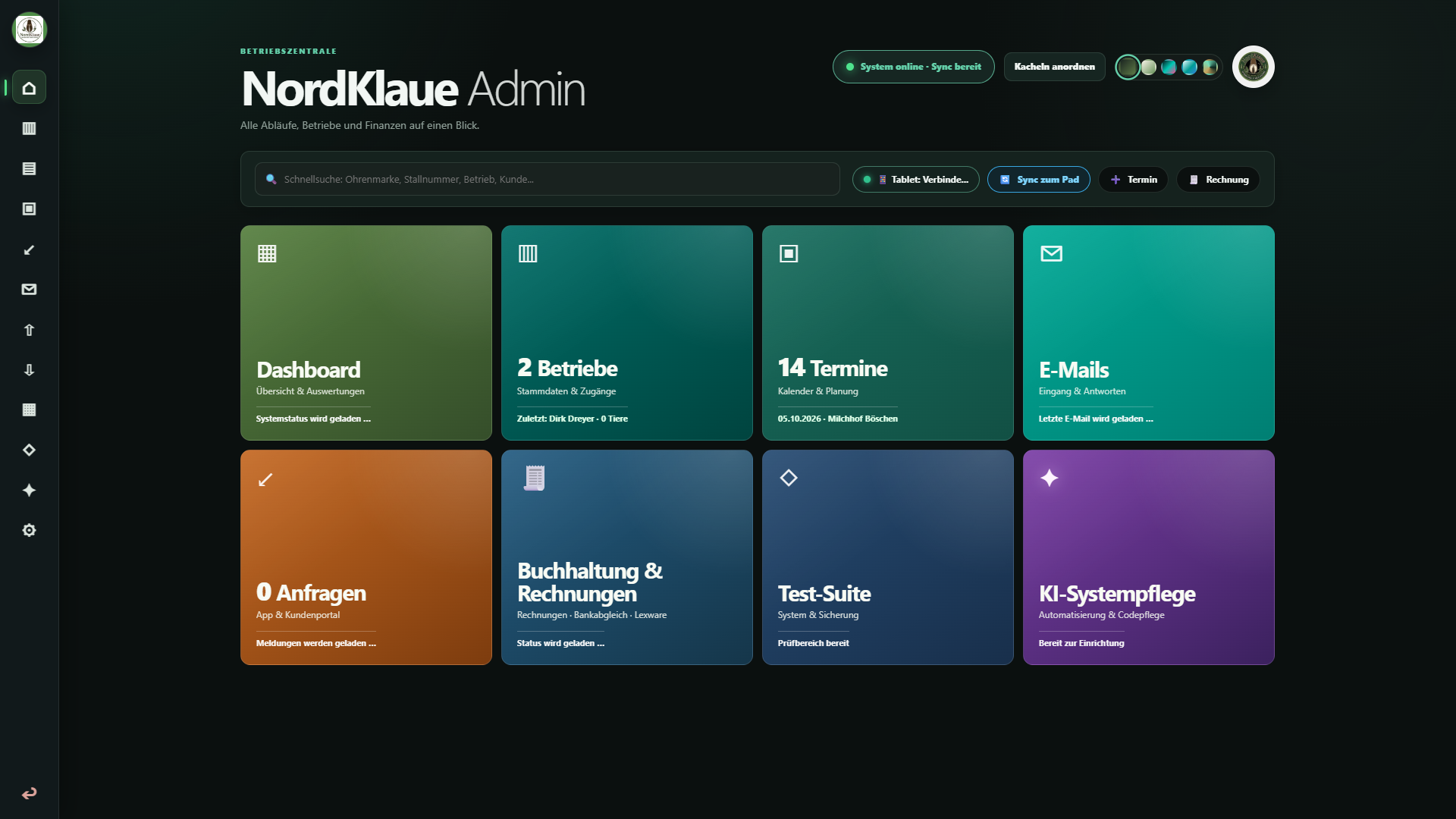This screenshot has width=1456, height=819.
Task: Select the first dark green theme swatch
Action: click(x=1128, y=67)
